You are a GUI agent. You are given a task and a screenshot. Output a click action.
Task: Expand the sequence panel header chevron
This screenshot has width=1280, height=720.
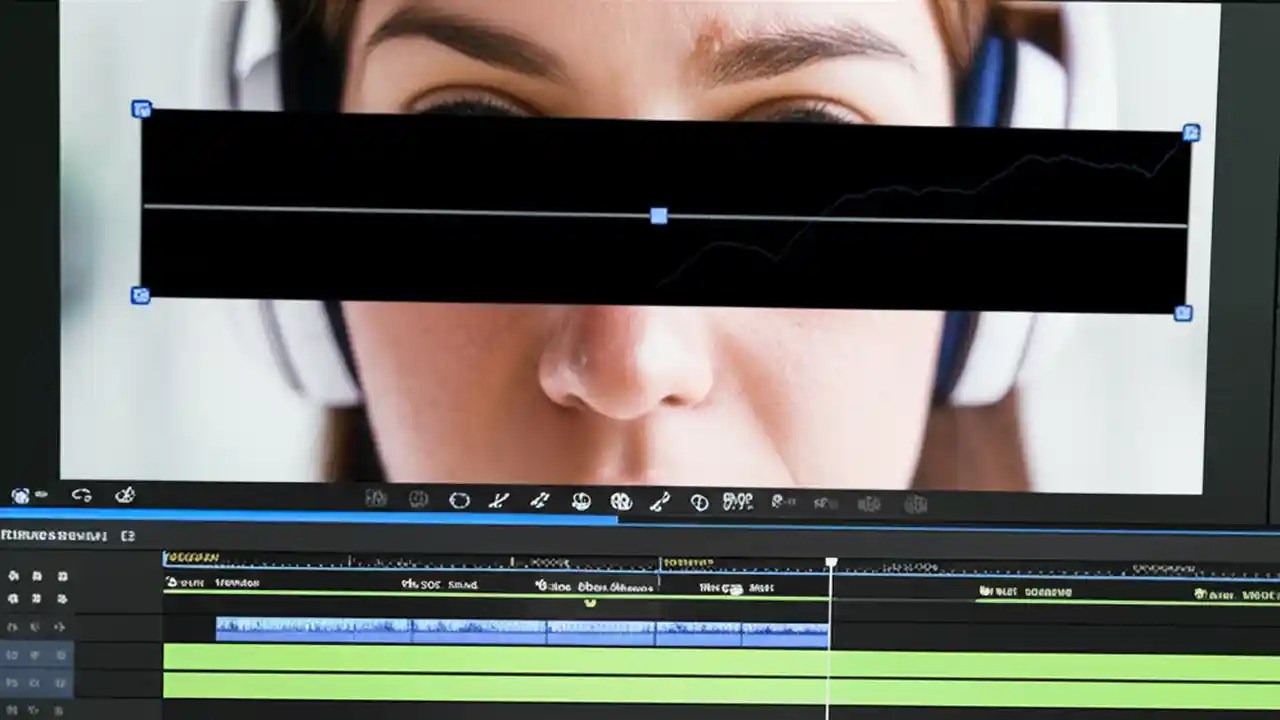pos(126,534)
